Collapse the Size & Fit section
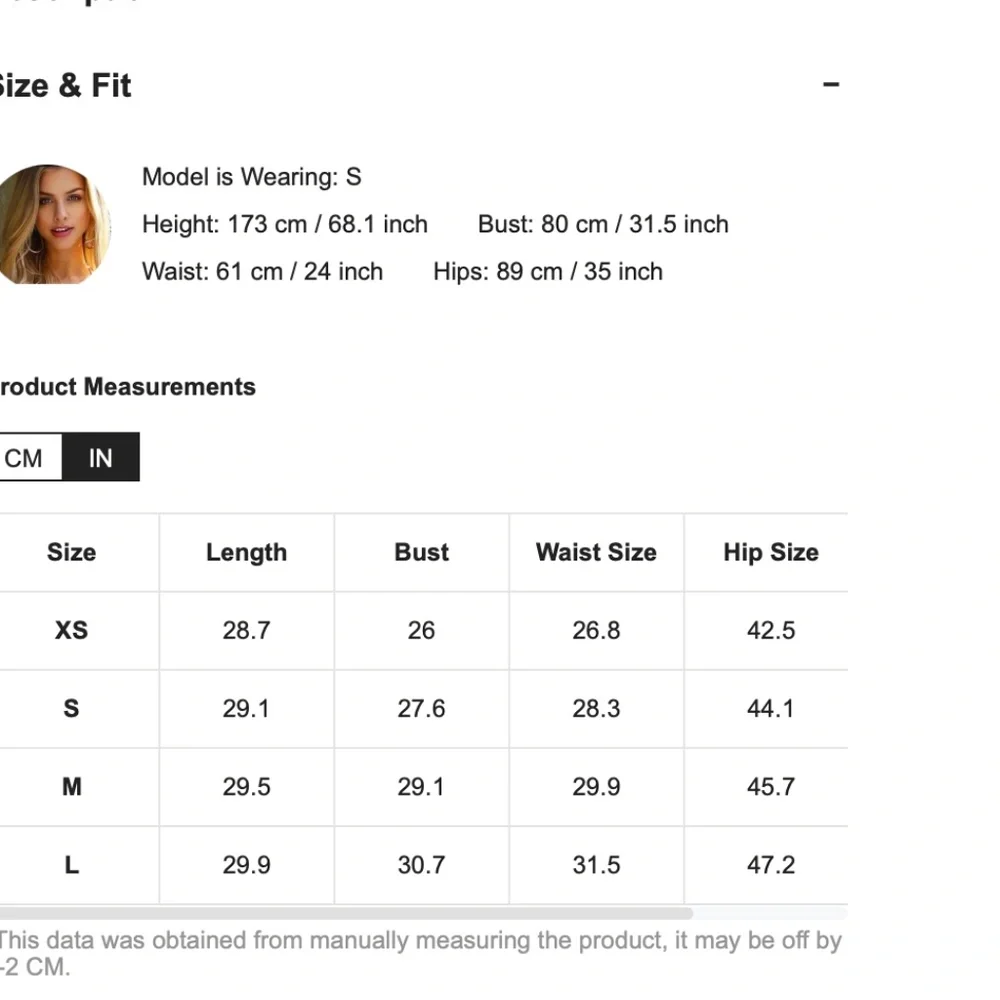Image resolution: width=1000 pixels, height=1000 pixels. (830, 85)
